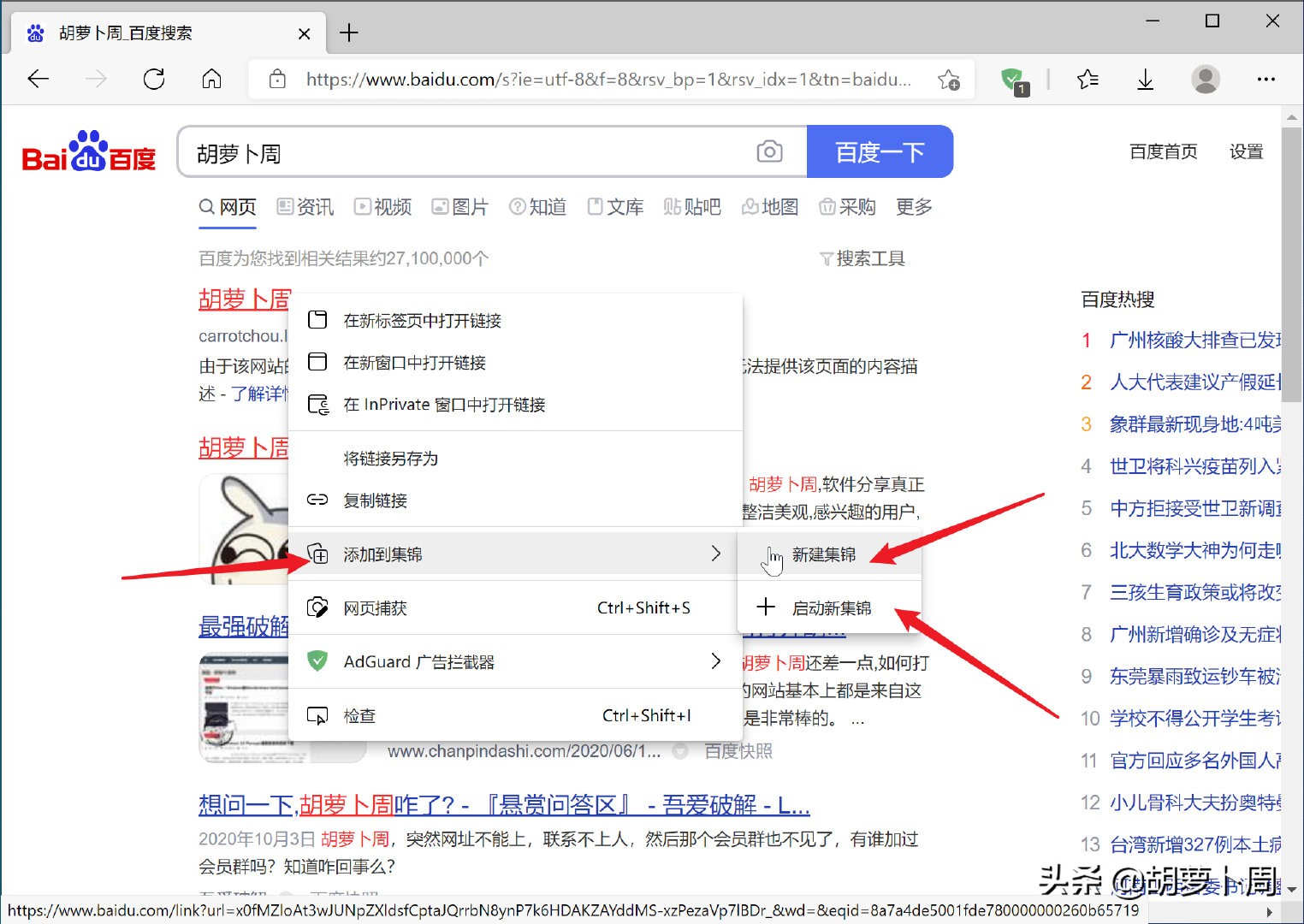
Task: Refresh the page
Action: tap(154, 79)
